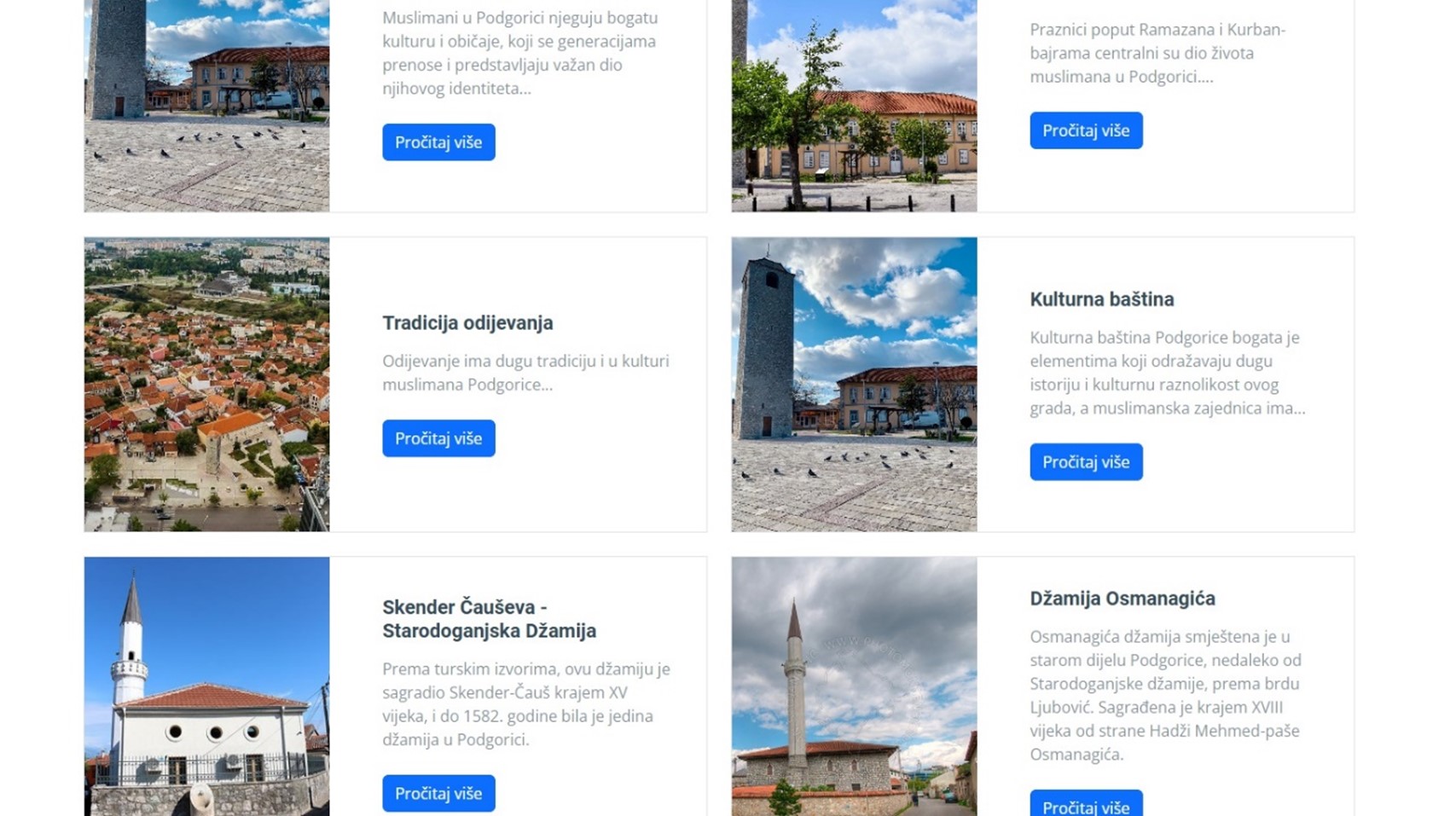1456x816 pixels.
Task: Open white mosque with minaret photo
Action: [x=206, y=686]
